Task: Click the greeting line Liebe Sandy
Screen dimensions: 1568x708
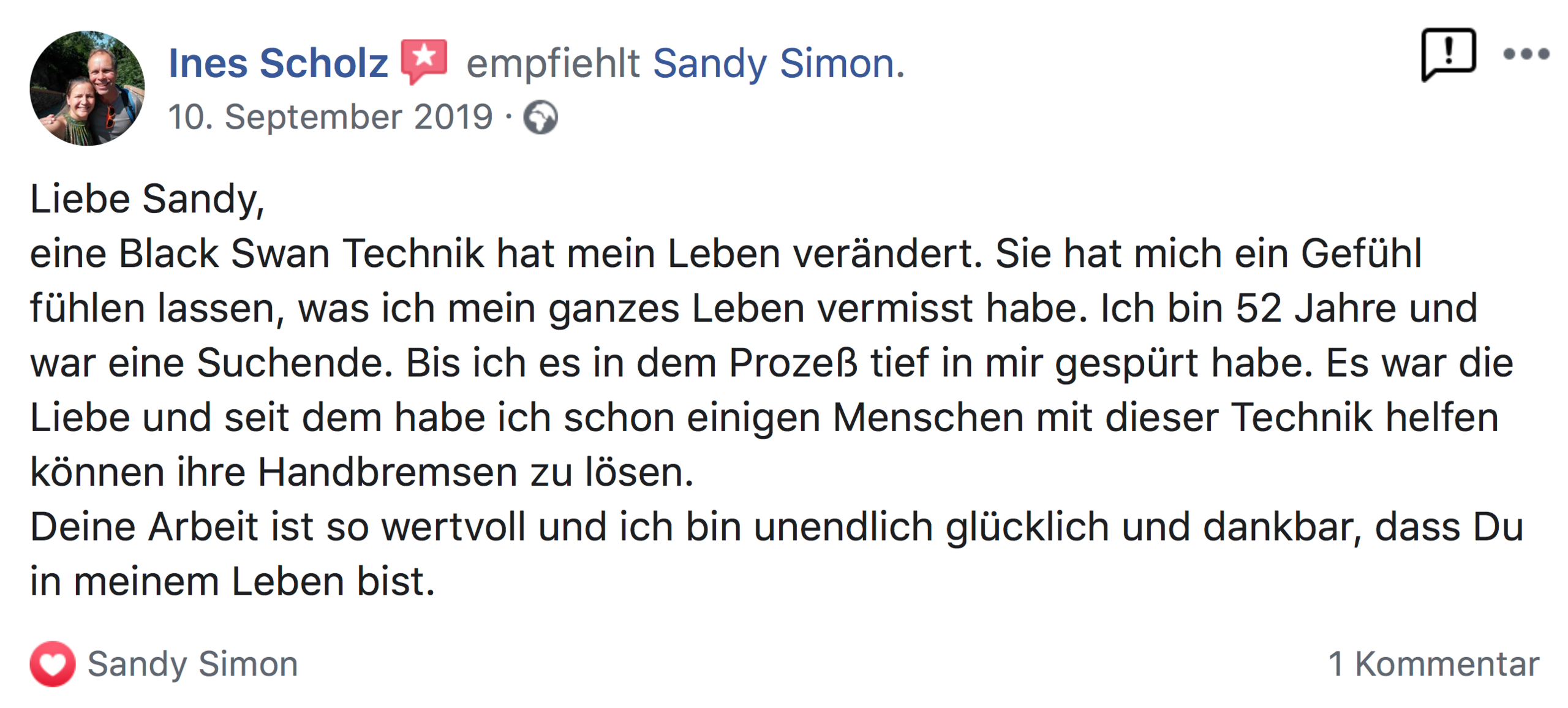Action: point(147,199)
